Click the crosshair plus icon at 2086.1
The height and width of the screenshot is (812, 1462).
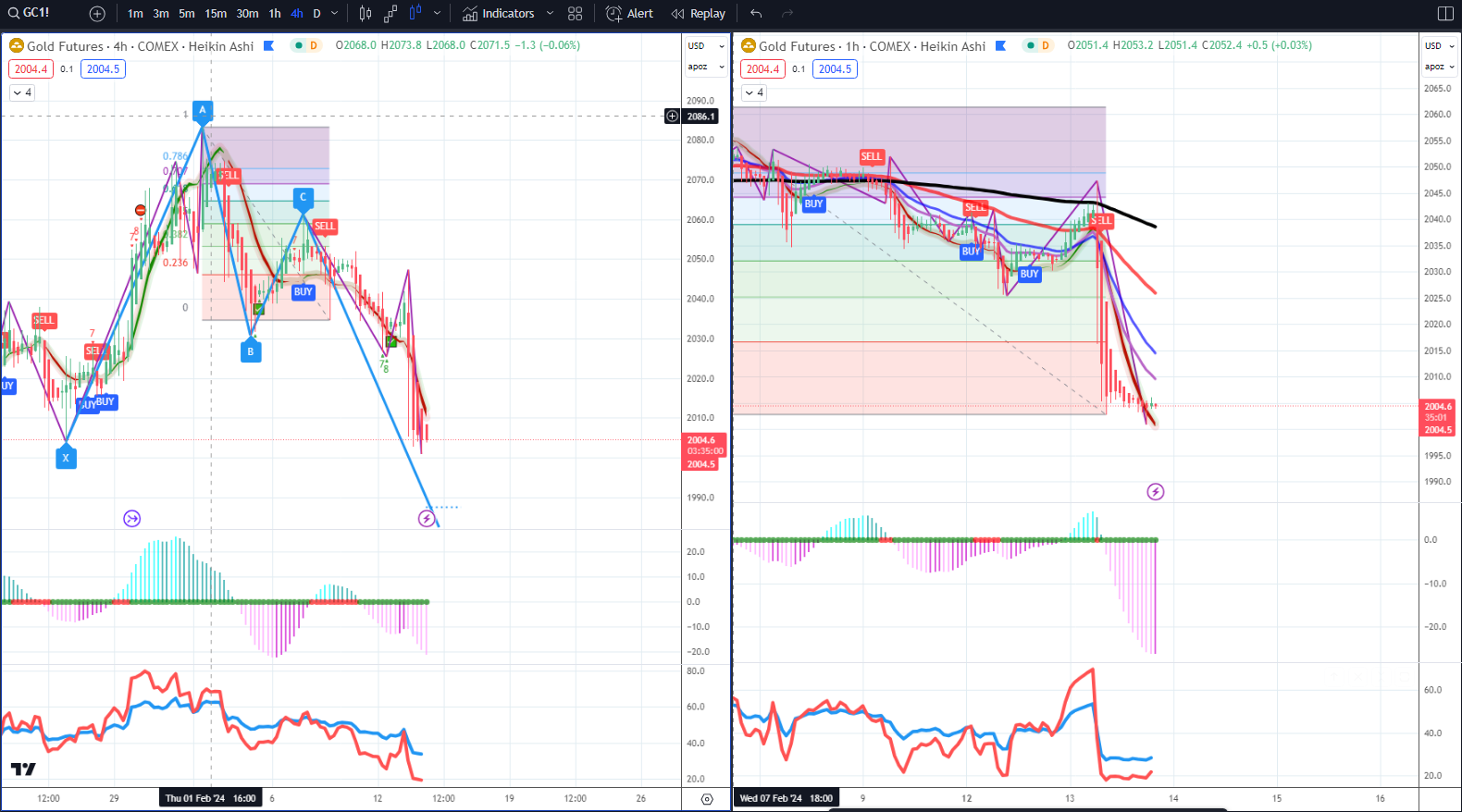coord(672,117)
